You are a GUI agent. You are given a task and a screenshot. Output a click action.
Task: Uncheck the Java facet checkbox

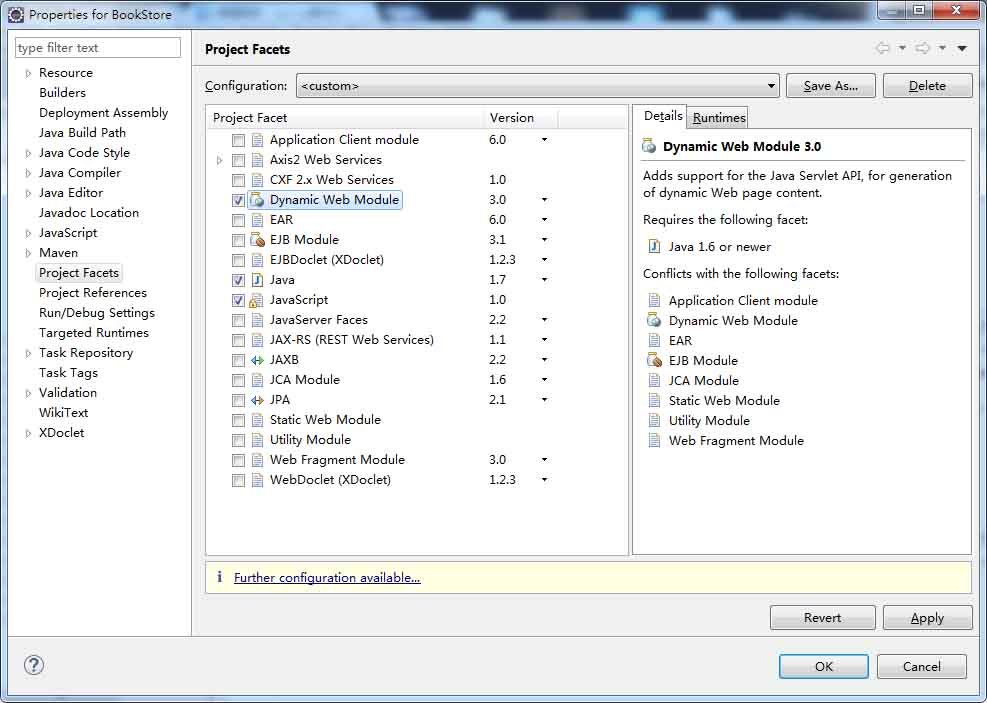[x=238, y=280]
